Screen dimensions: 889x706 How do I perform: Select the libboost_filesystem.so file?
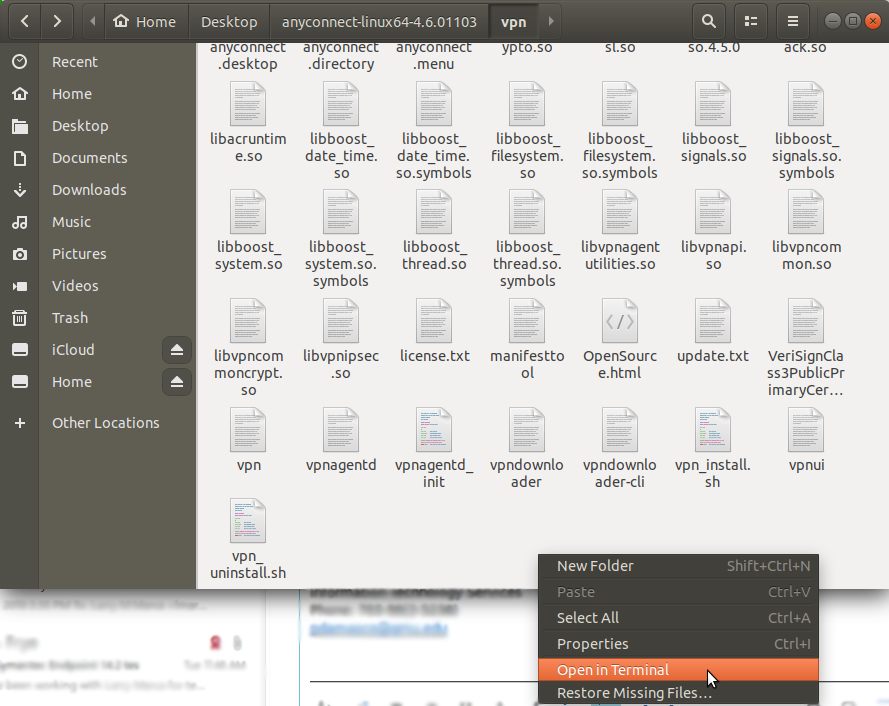[x=527, y=130]
